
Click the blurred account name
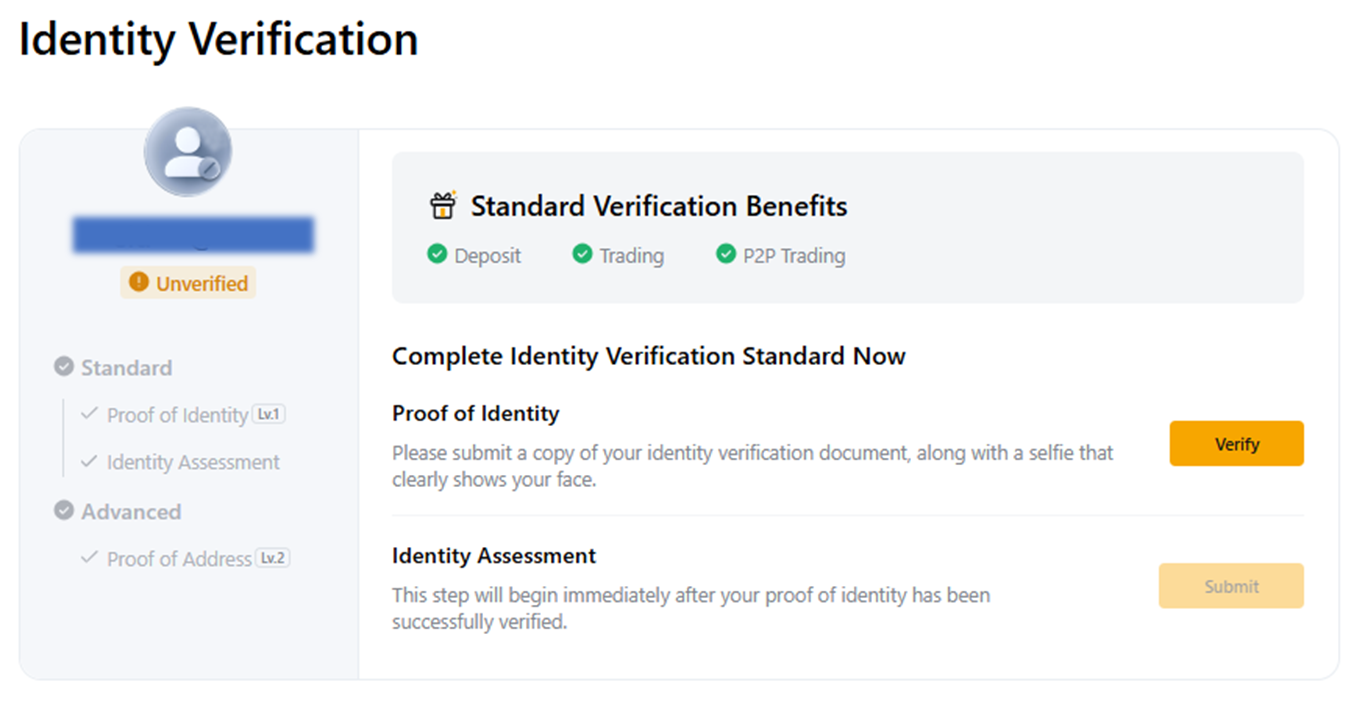193,234
